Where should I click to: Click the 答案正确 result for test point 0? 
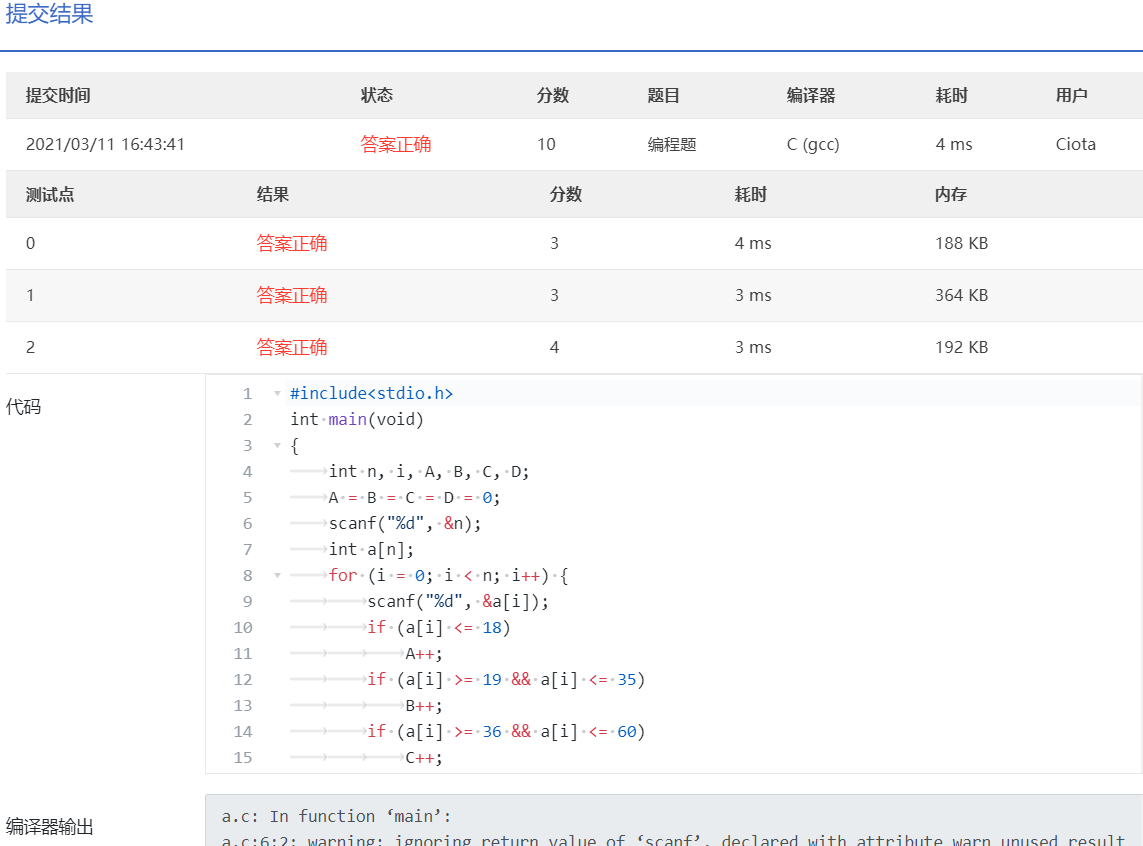[x=292, y=243]
